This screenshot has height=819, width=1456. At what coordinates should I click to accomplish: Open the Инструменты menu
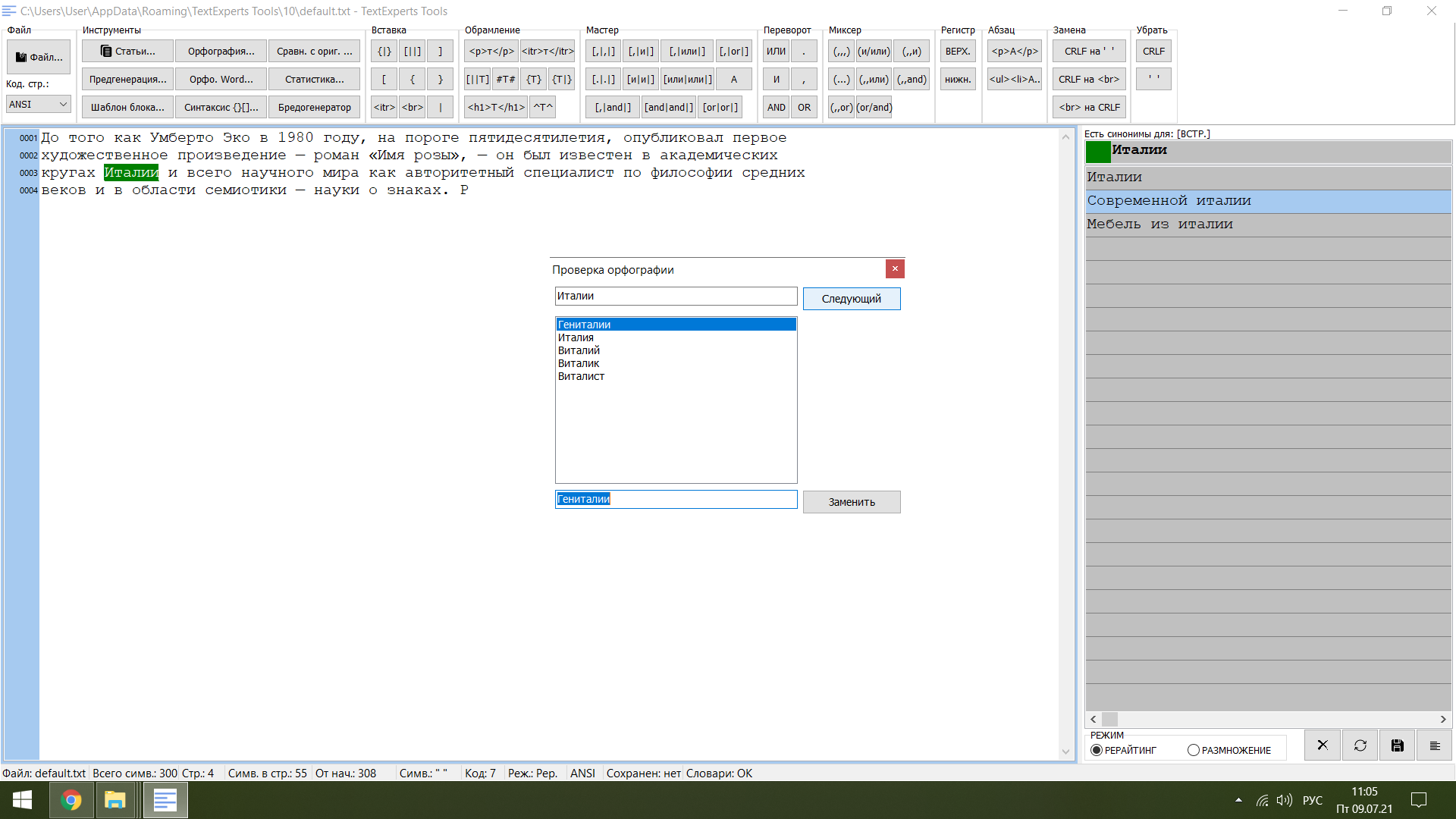click(112, 30)
